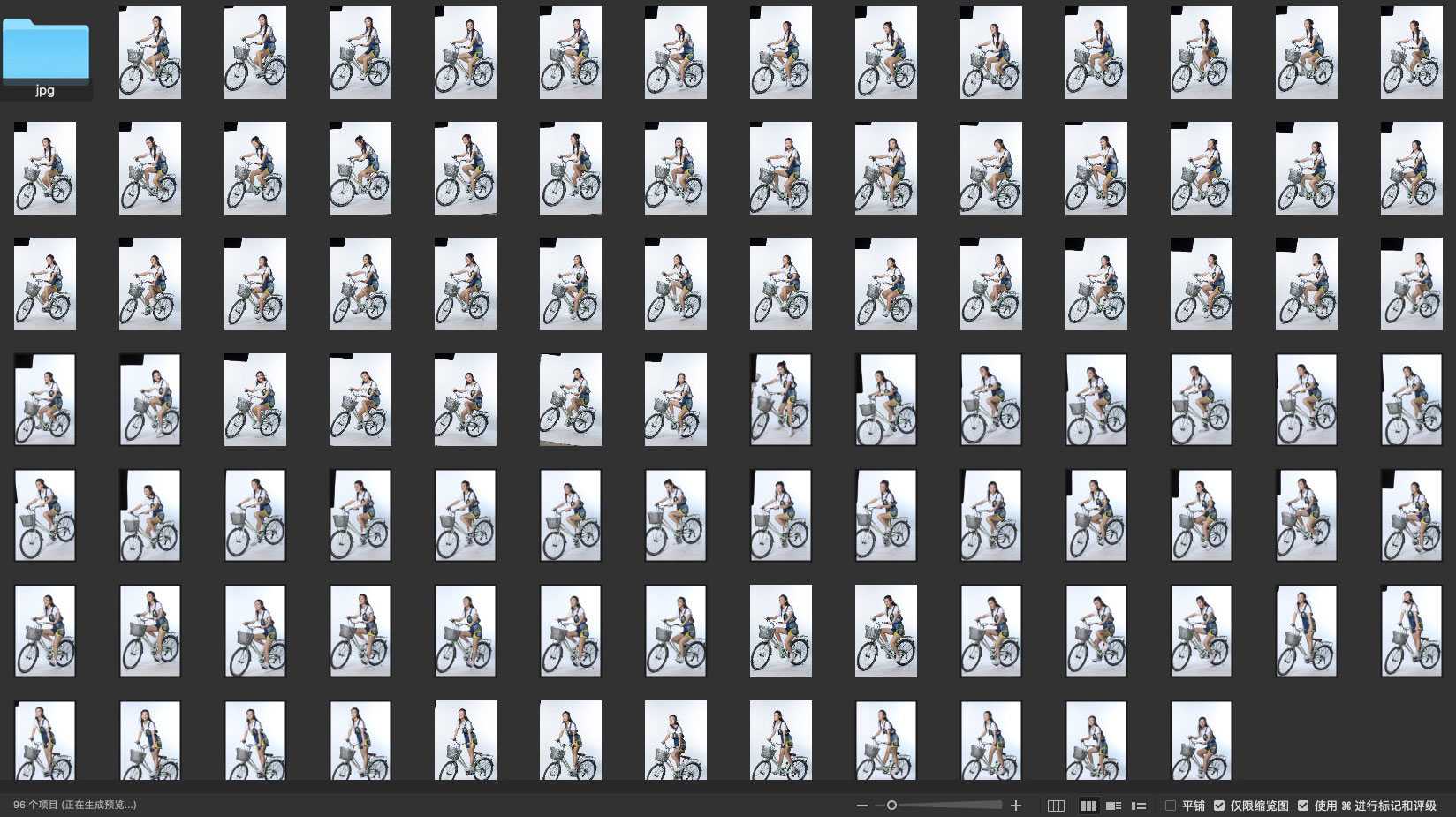Select the last photo thumbnail in the bottom row
The width and height of the screenshot is (1456, 817).
click(x=1202, y=740)
